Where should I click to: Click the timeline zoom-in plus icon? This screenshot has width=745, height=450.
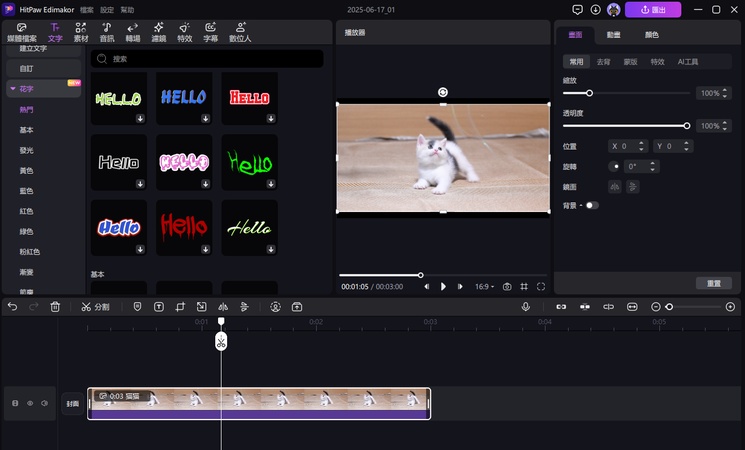(x=730, y=307)
